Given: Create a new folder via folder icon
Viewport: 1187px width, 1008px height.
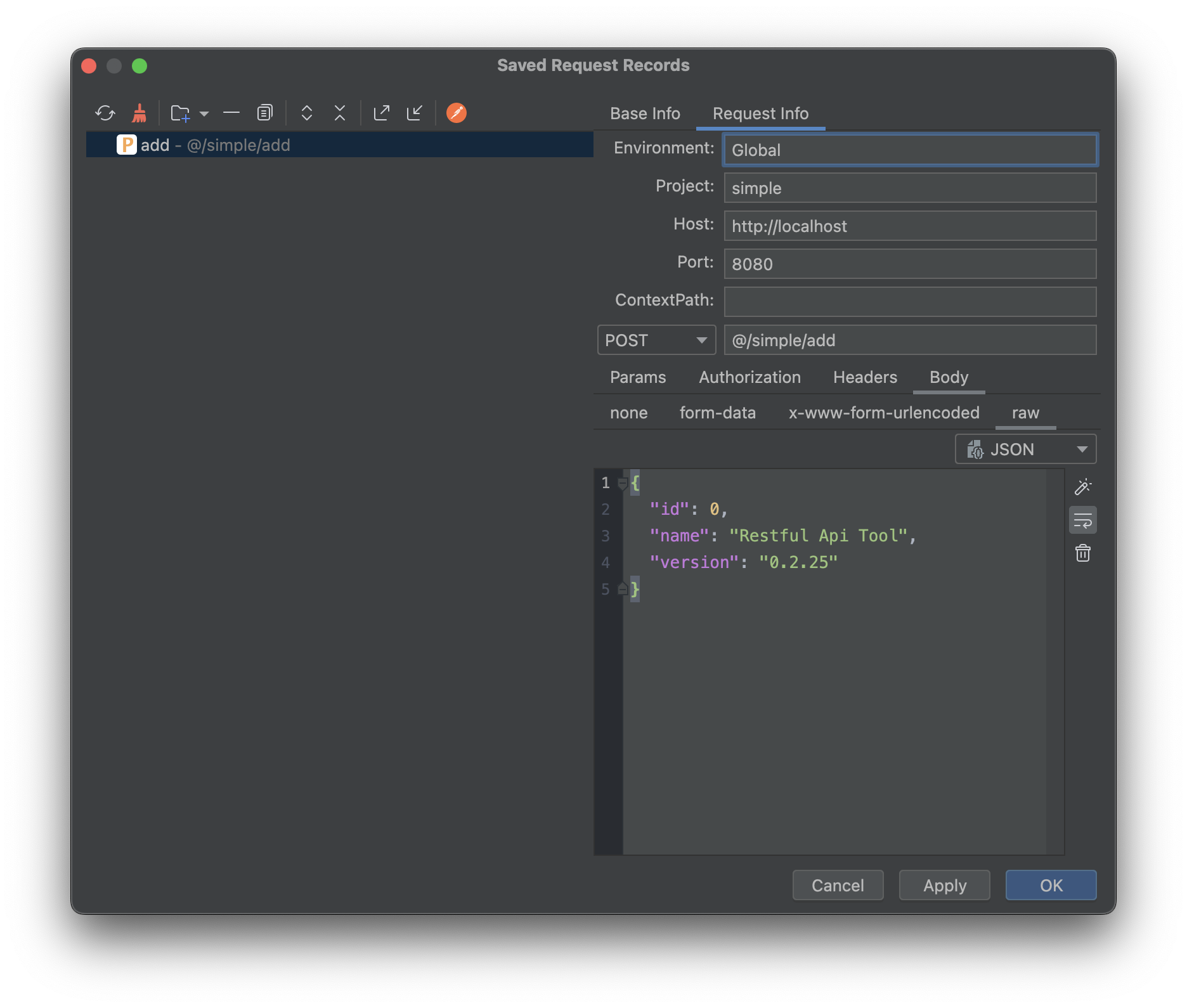Looking at the screenshot, I should pos(179,113).
